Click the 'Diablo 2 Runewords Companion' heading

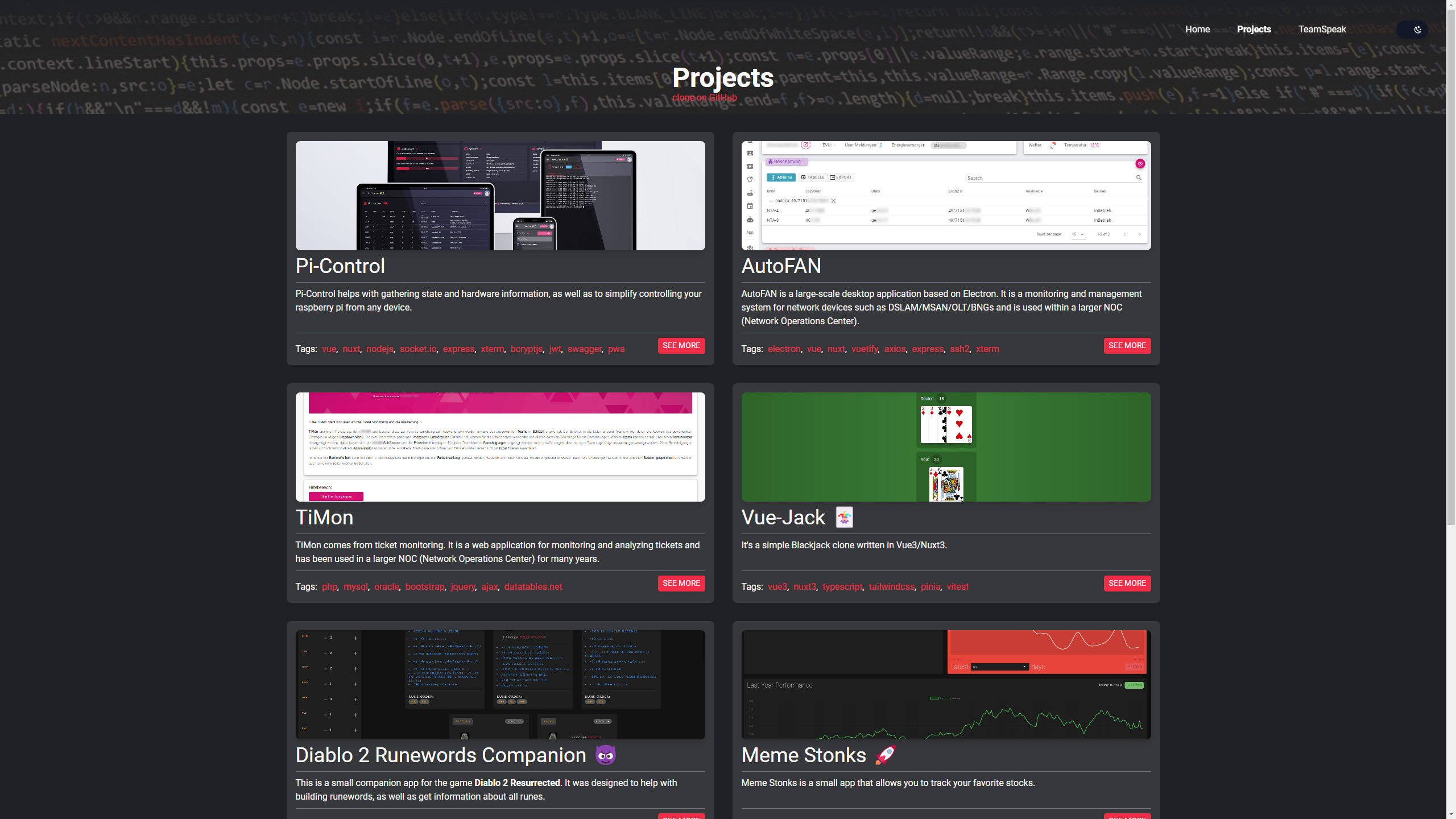click(441, 755)
